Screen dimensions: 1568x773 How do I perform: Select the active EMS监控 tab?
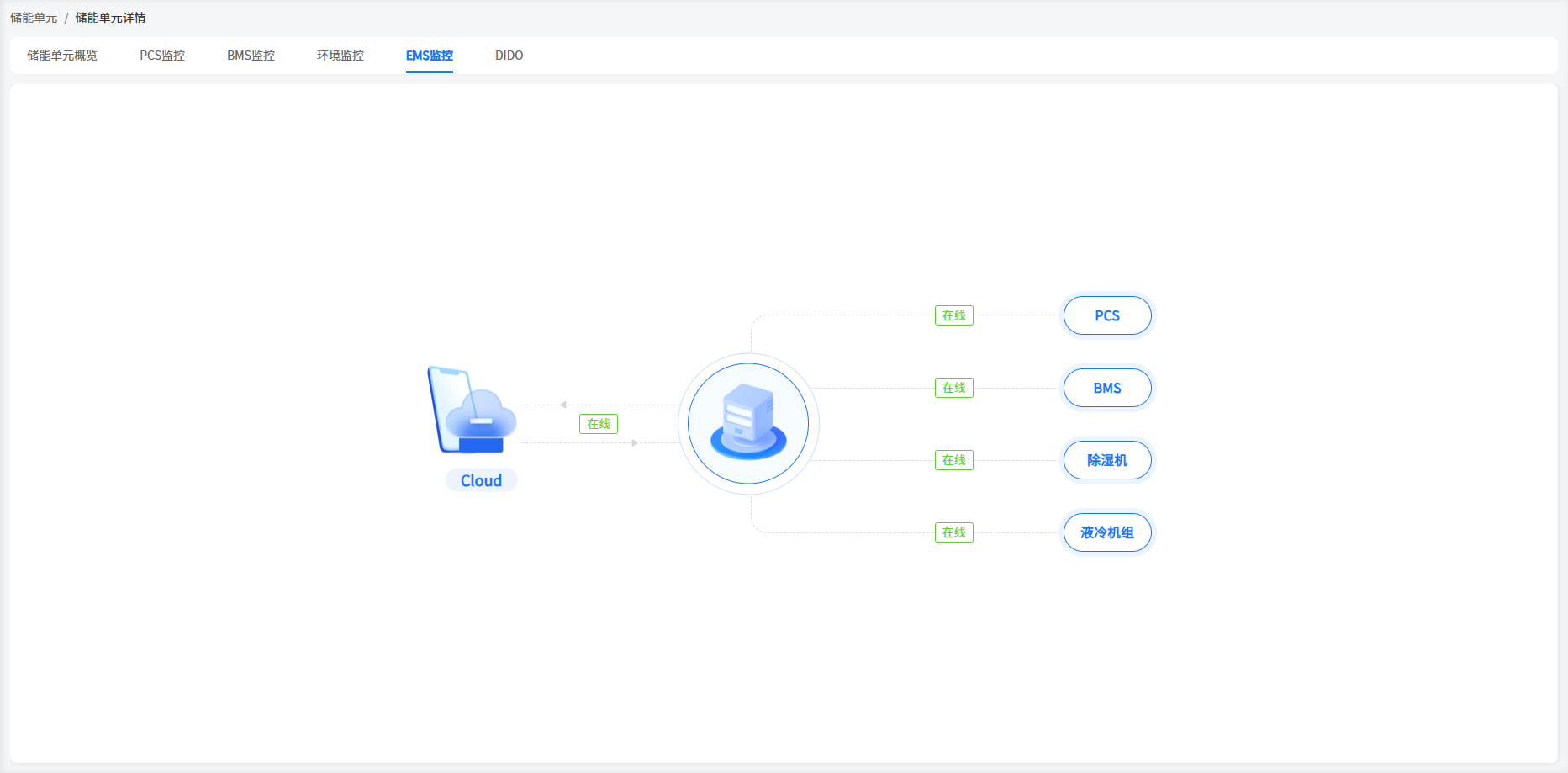coord(429,56)
